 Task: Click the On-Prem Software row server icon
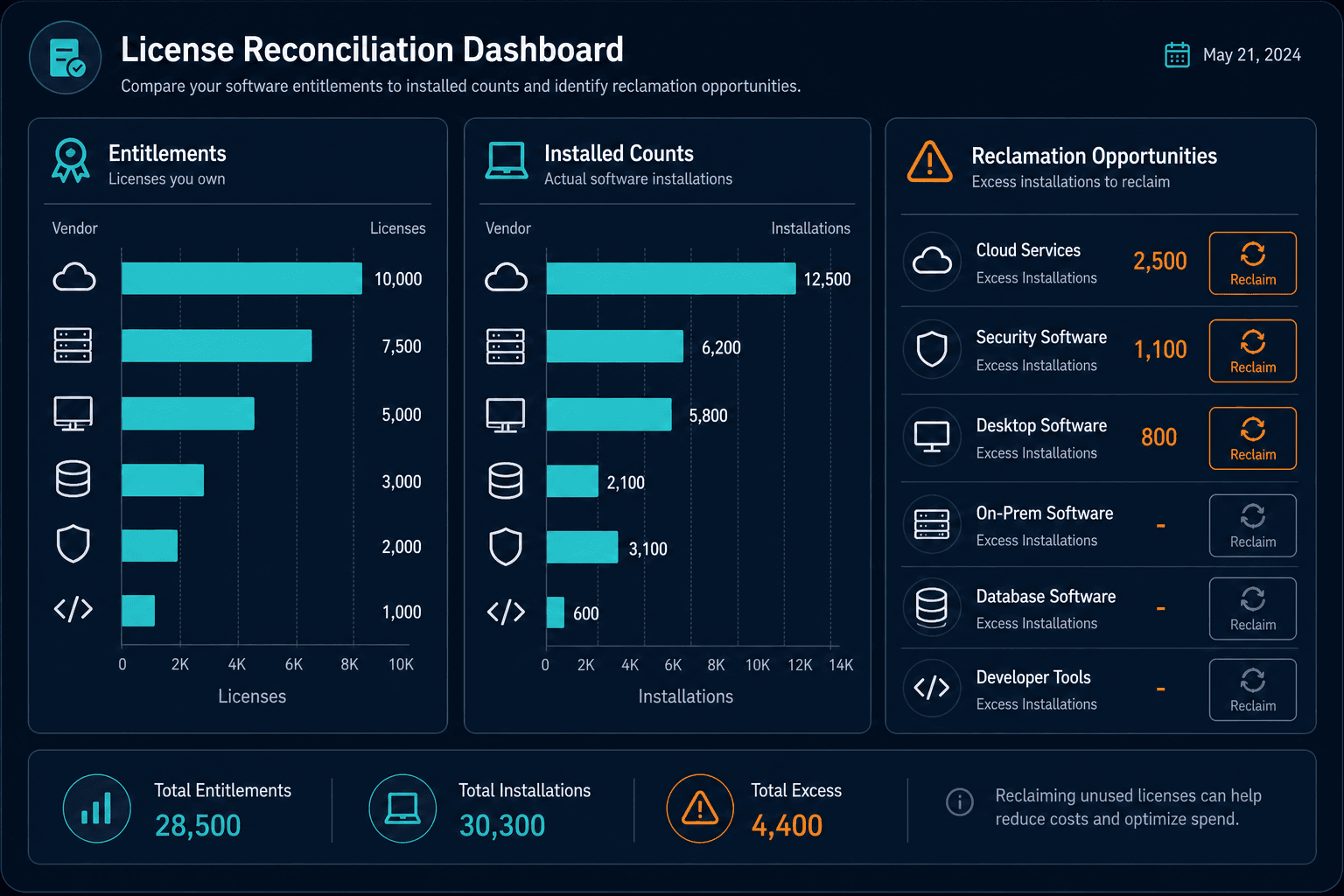(x=932, y=524)
